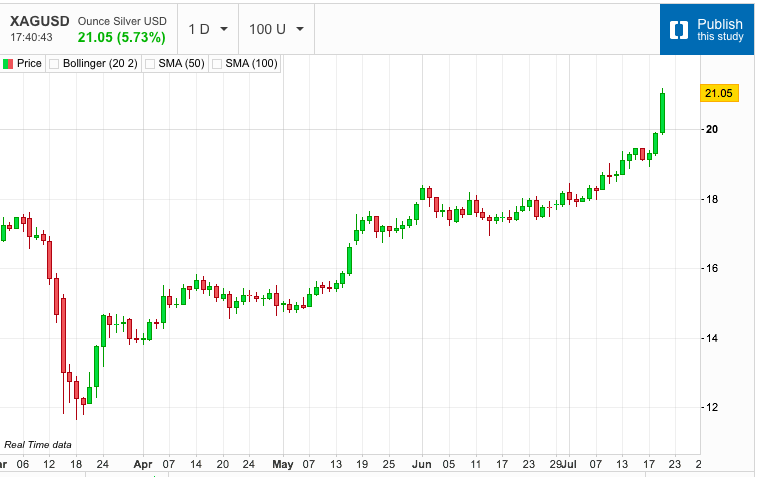Expand the 100 U units dropdown

click(x=276, y=29)
